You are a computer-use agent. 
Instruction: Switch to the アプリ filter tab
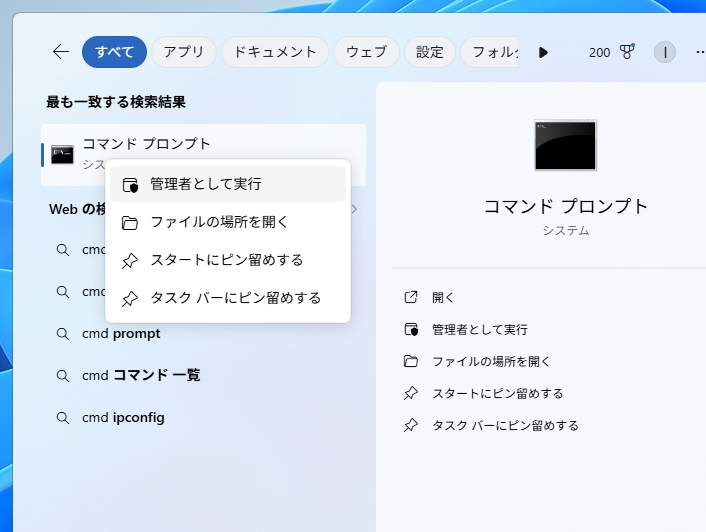point(183,52)
